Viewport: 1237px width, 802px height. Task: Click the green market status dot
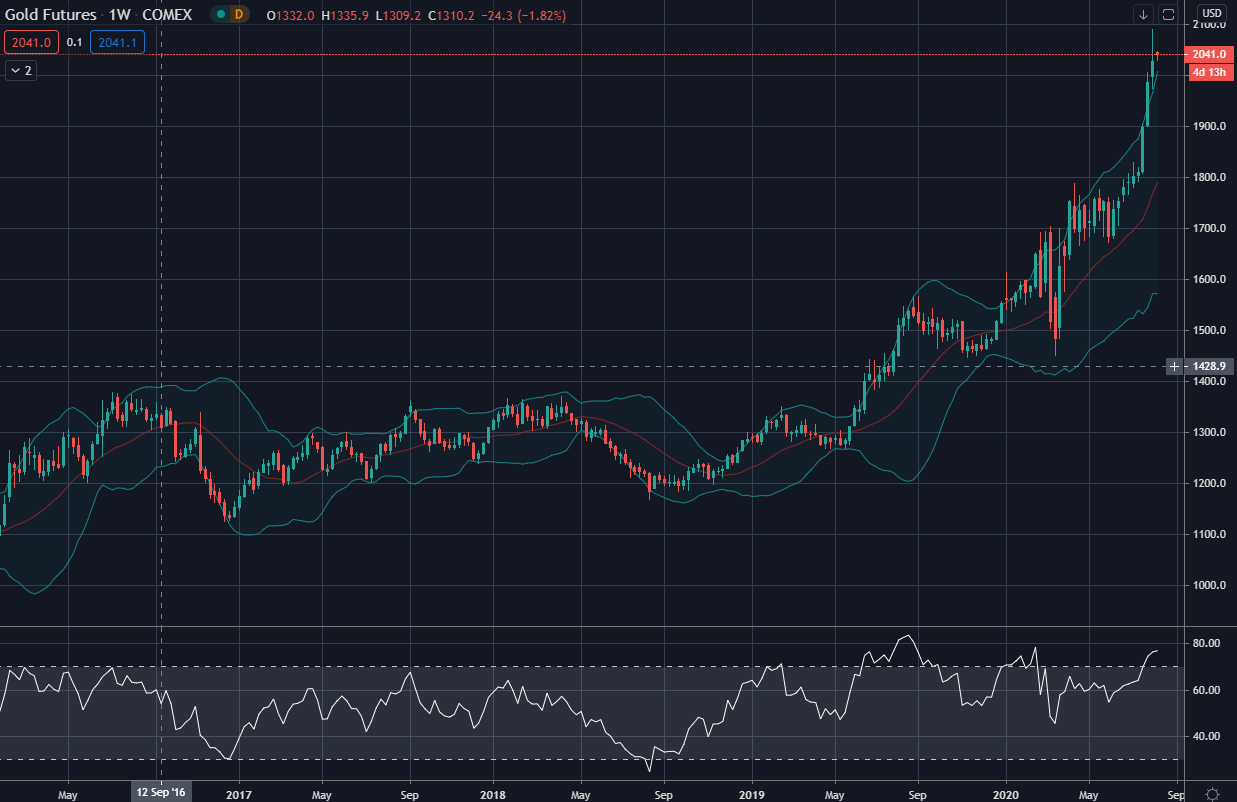pyautogui.click(x=219, y=15)
